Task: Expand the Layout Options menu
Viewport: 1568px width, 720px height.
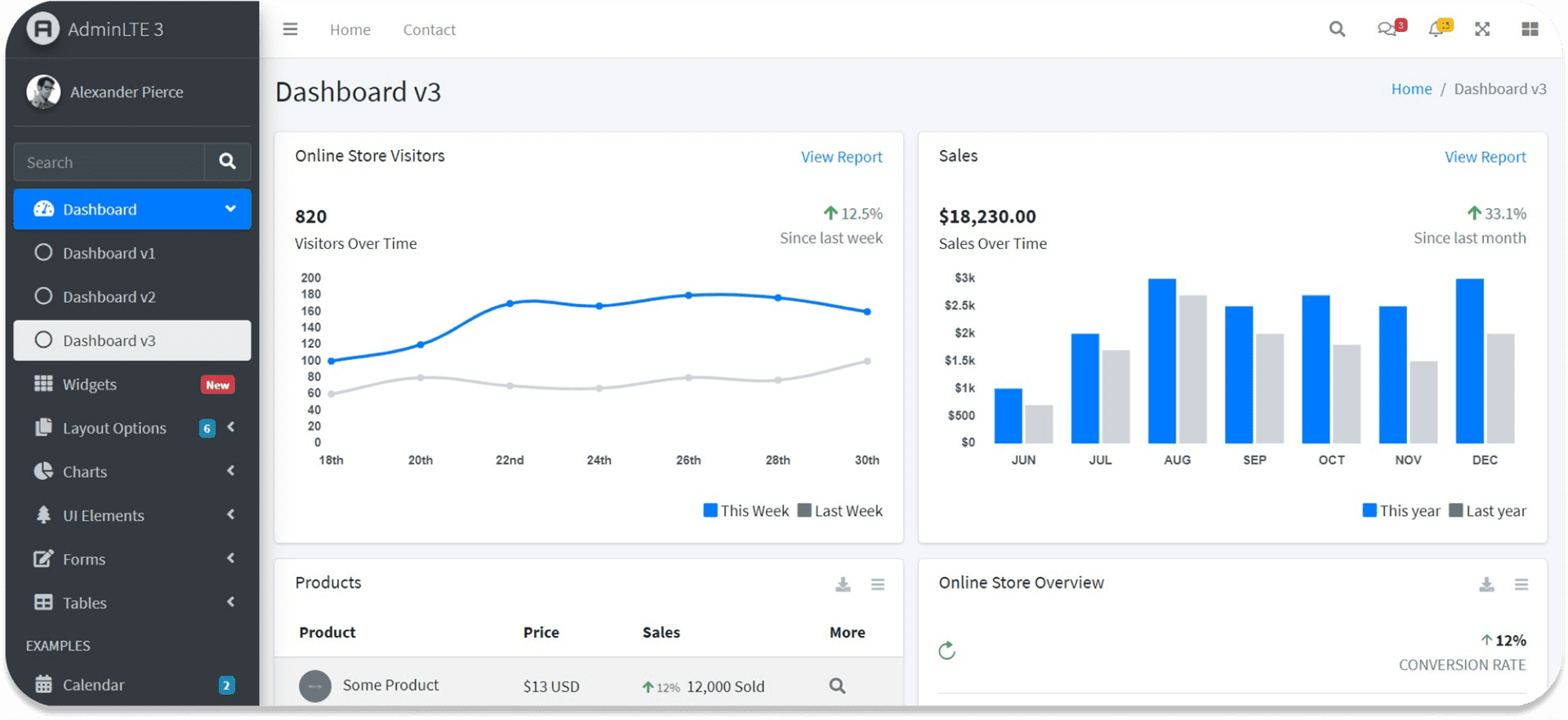Action: click(x=114, y=428)
